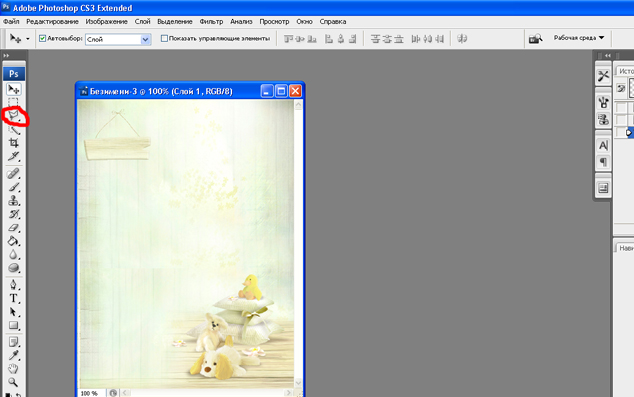Select the Hand tool
The height and width of the screenshot is (397, 634).
click(x=14, y=369)
